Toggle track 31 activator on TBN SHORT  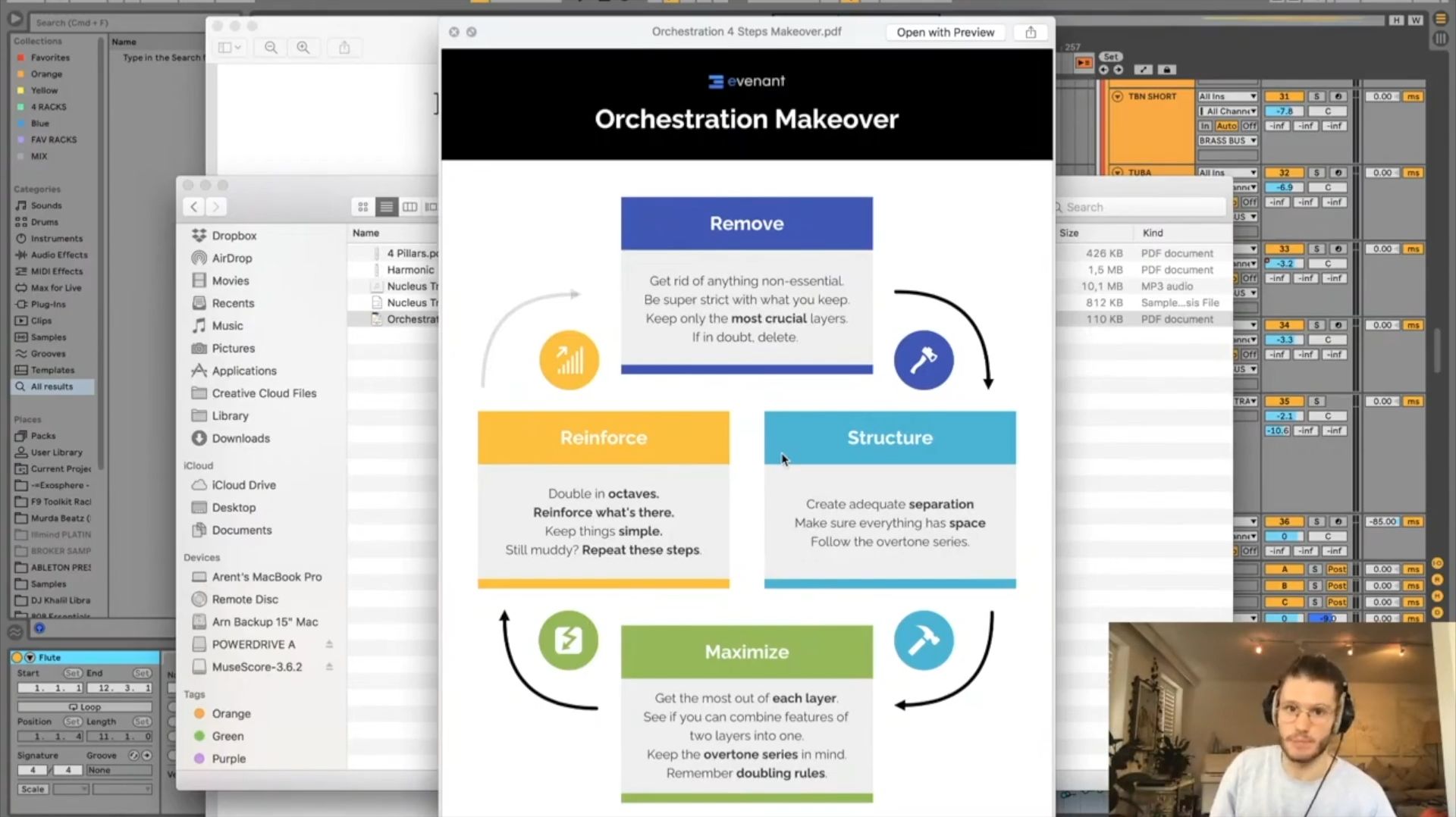tap(1284, 97)
